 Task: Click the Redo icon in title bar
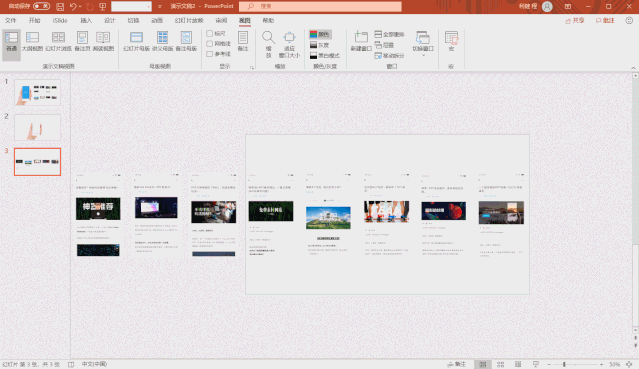[90, 7]
